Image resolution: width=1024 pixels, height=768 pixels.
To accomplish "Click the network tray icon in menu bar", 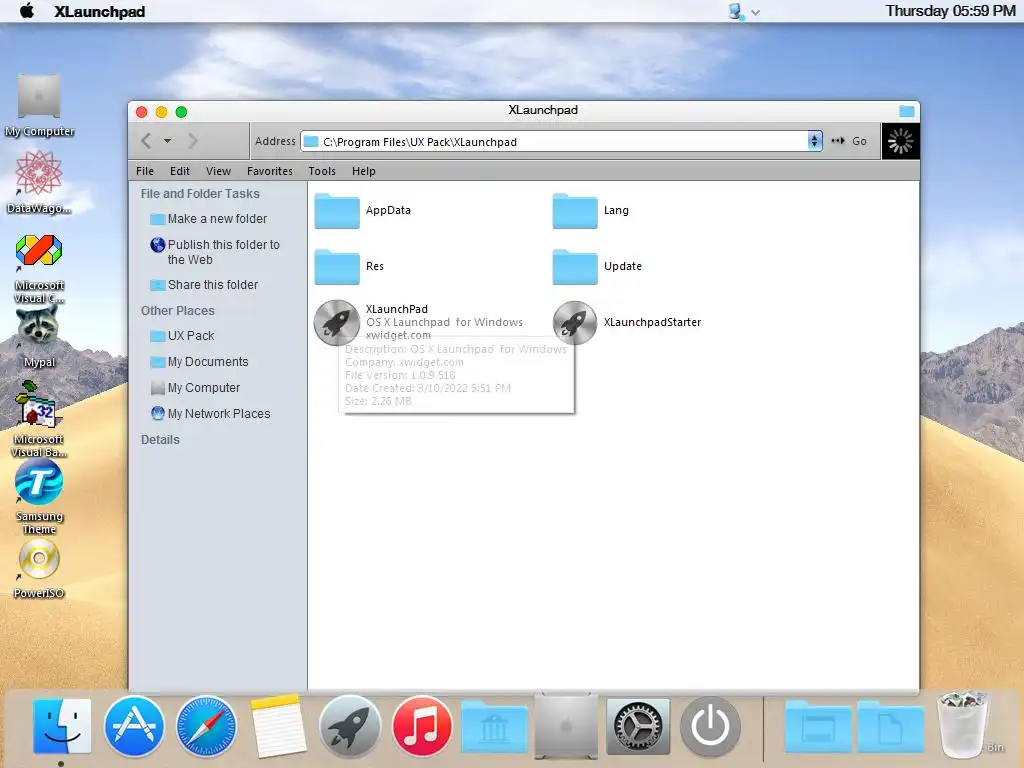I will pyautogui.click(x=736, y=11).
